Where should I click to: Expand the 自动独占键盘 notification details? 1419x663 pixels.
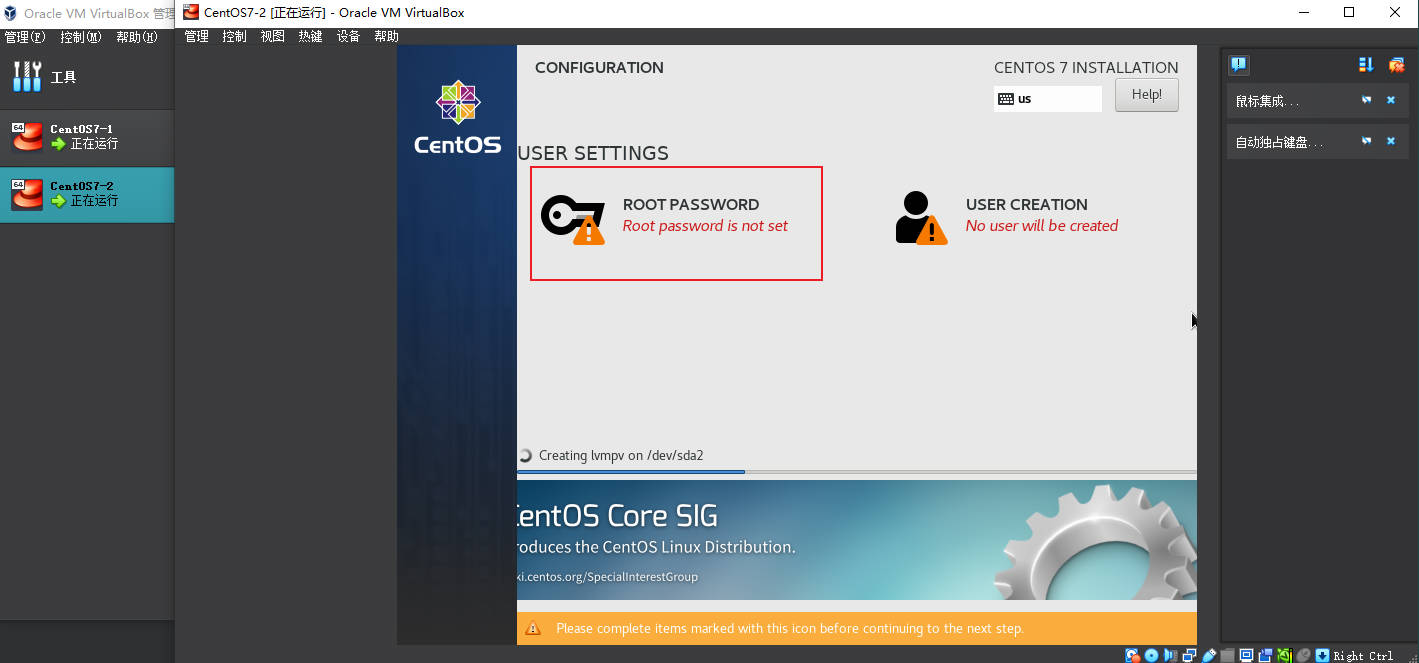(1366, 141)
